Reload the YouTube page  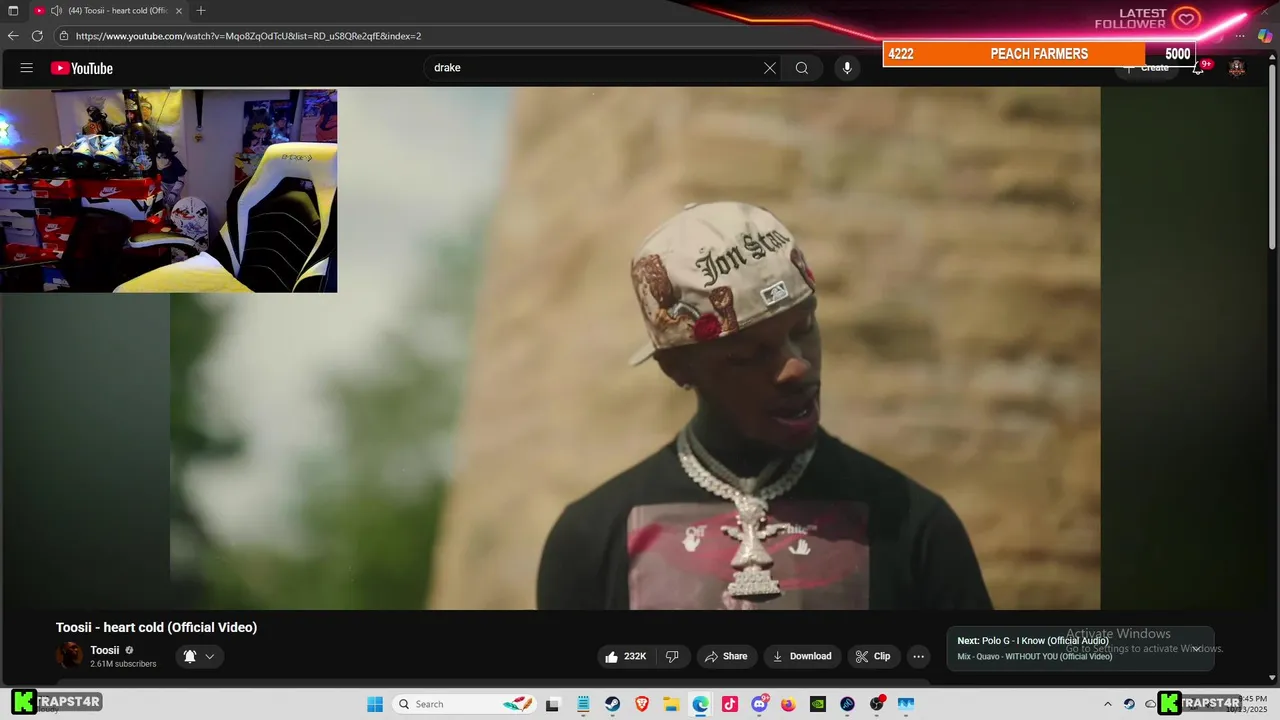click(x=37, y=36)
